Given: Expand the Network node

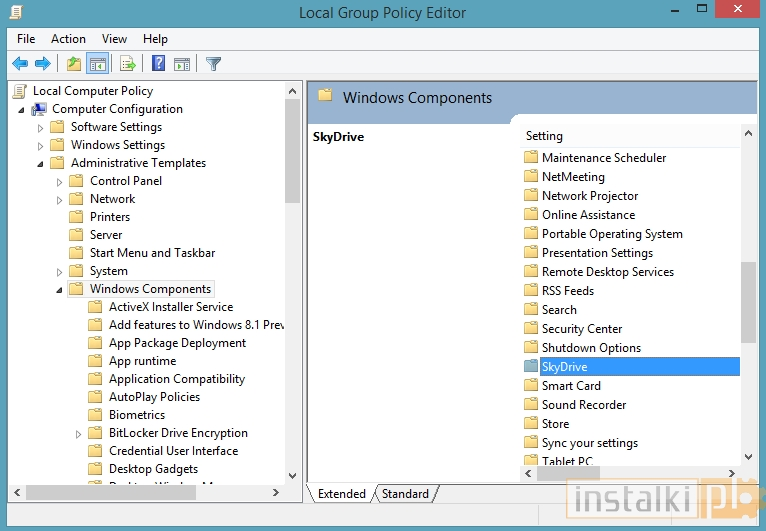Looking at the screenshot, I should pyautogui.click(x=59, y=200).
